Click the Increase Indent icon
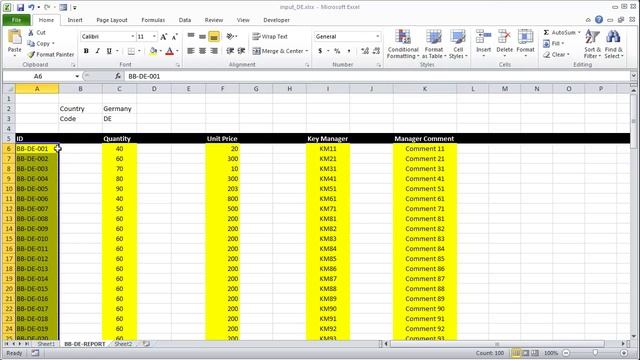The width and height of the screenshot is (640, 360). tap(241, 51)
